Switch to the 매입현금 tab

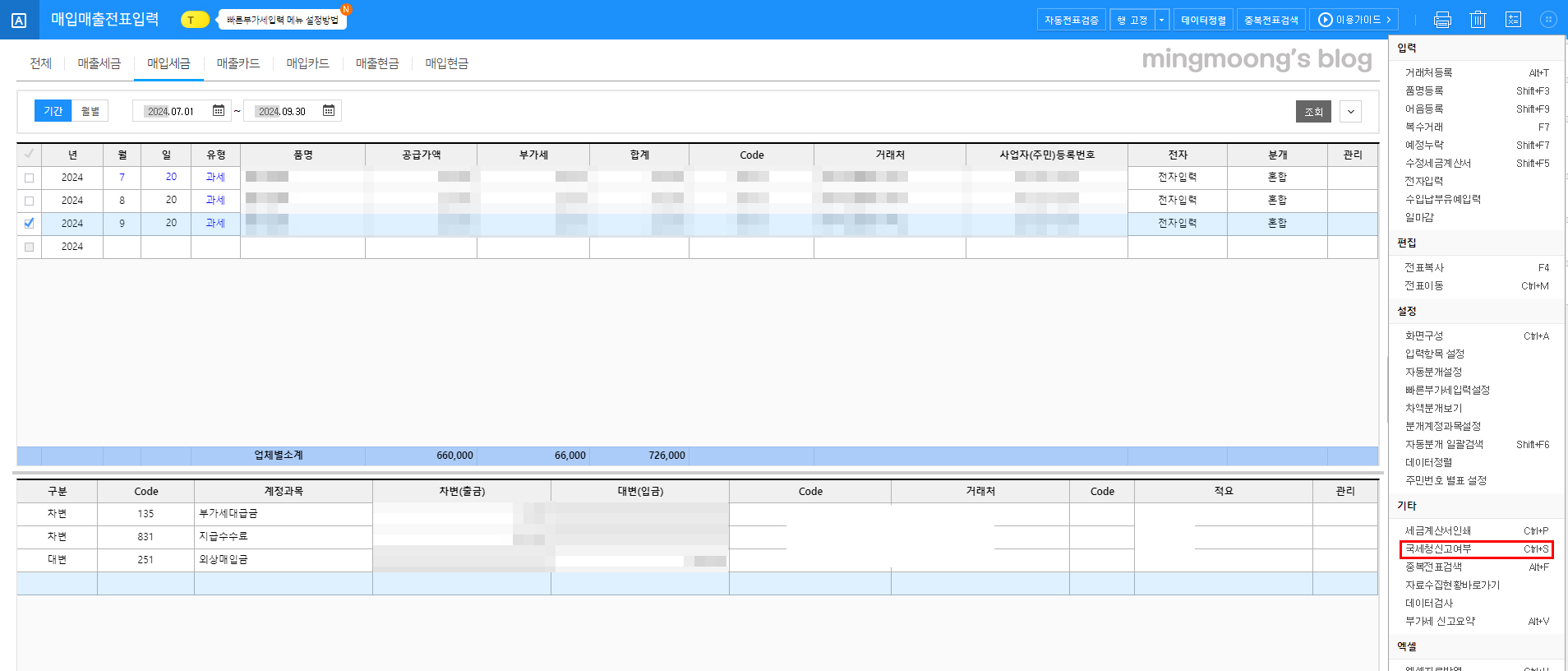pos(447,63)
